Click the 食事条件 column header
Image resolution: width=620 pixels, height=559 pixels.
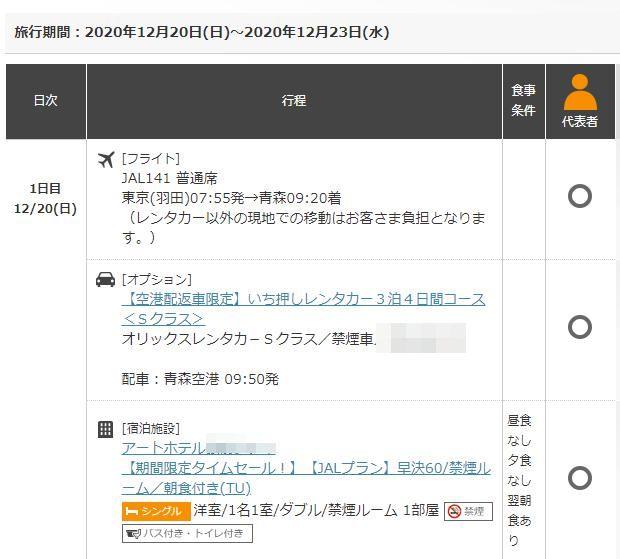coord(524,101)
